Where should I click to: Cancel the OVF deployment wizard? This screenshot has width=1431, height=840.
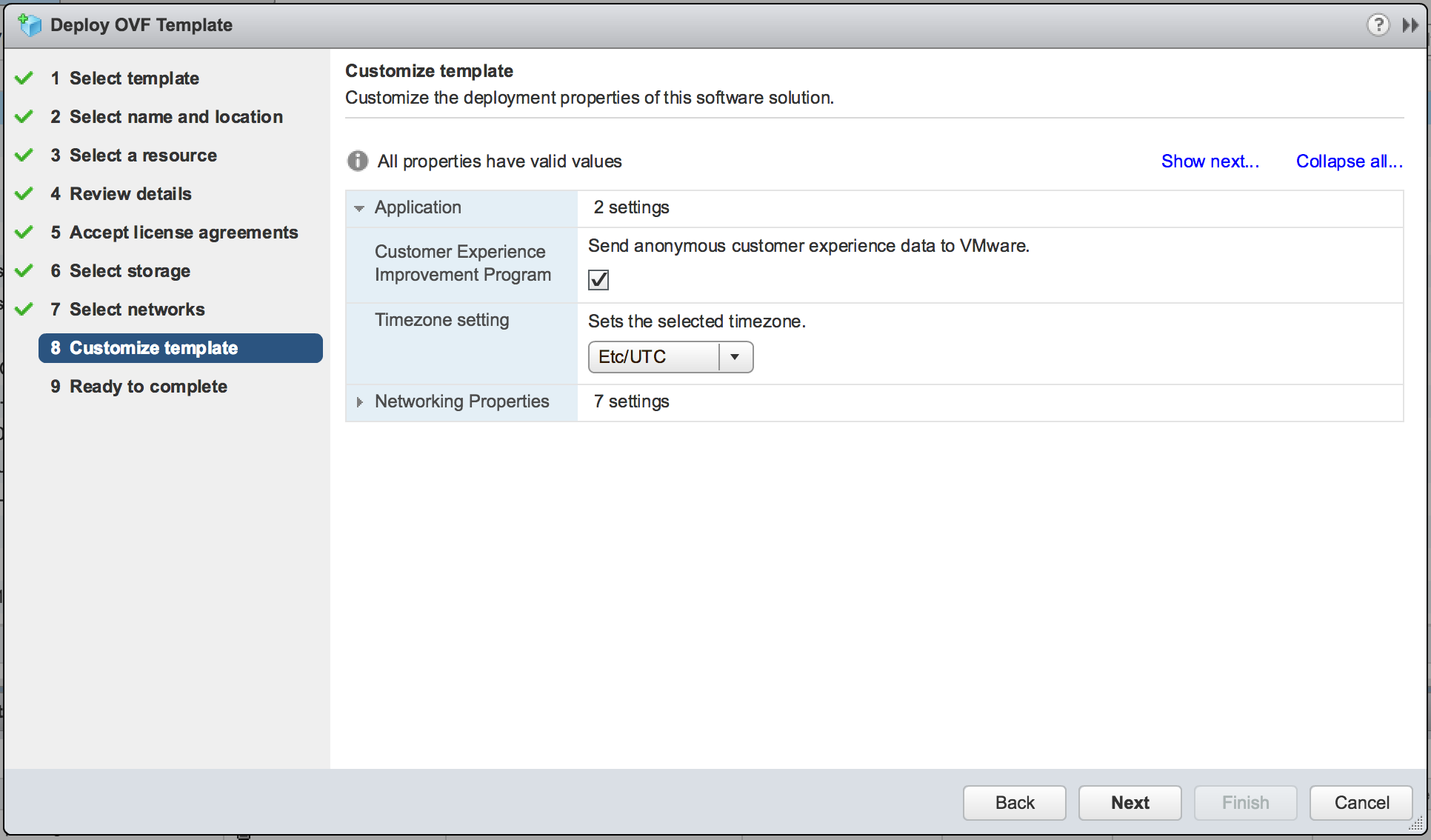1361,802
